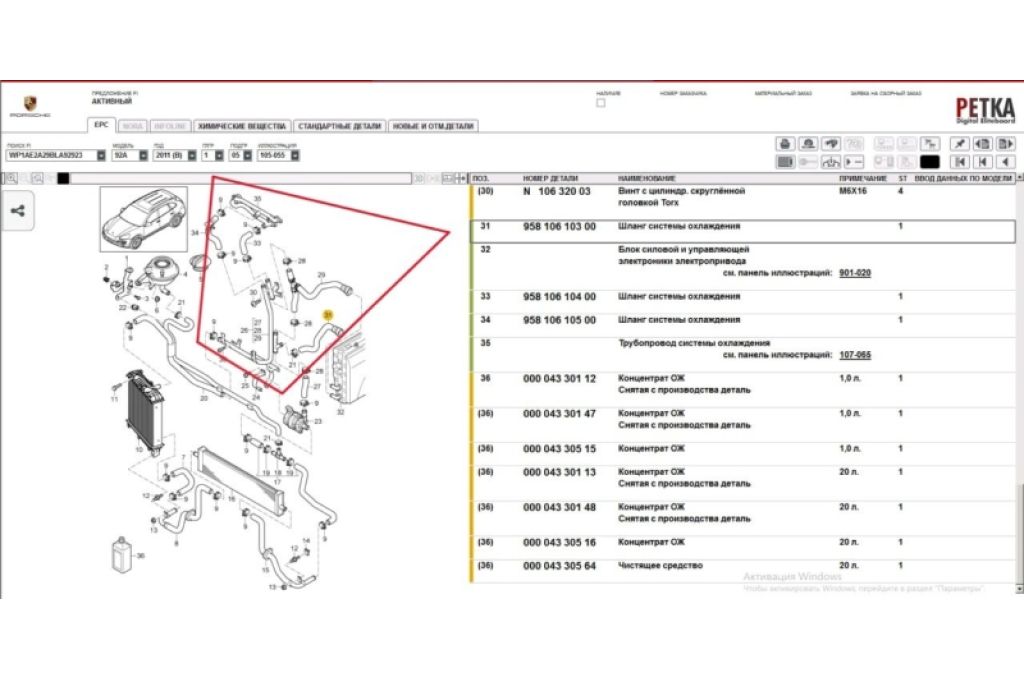1024x680 pixels.
Task: Click the Porsche crest logo
Action: [30, 104]
